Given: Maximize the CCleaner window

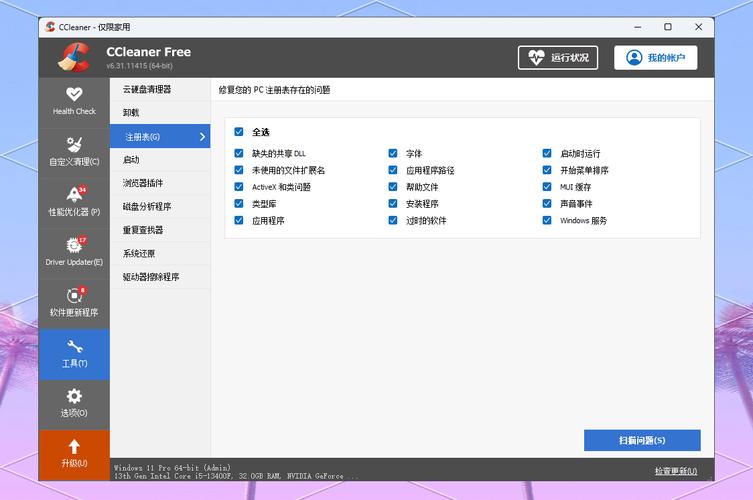Looking at the screenshot, I should pos(668,27).
